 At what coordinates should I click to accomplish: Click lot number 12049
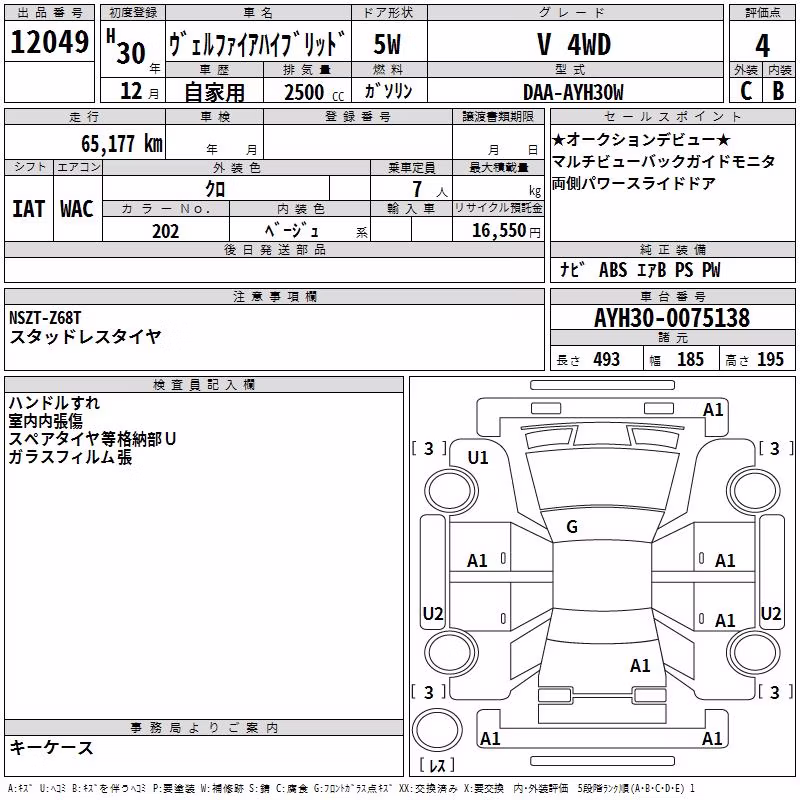[49, 42]
